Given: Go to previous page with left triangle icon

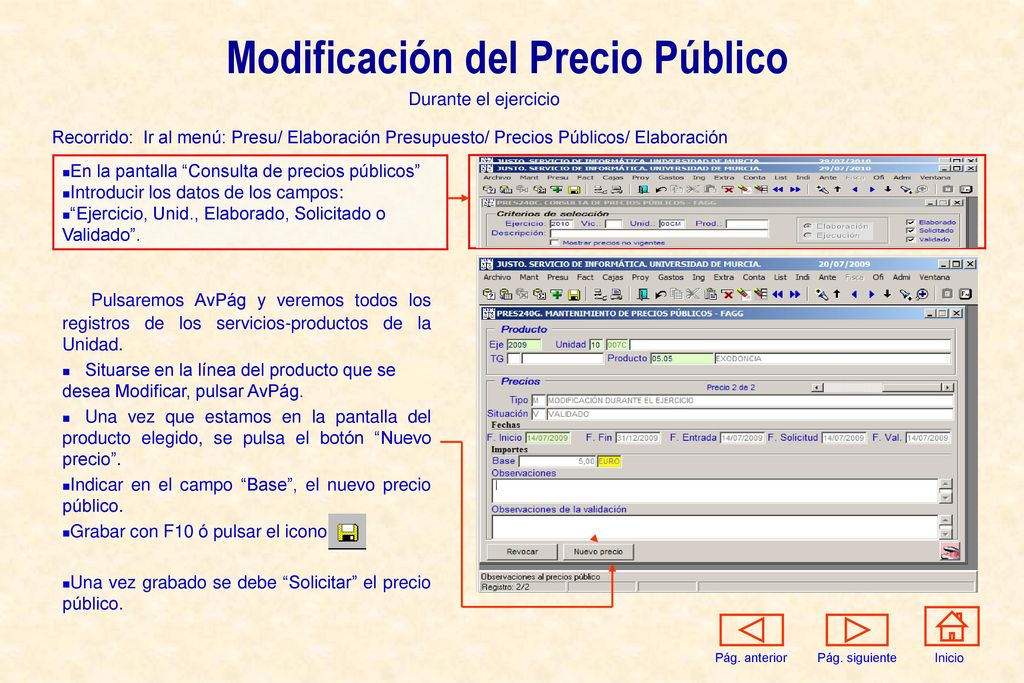Looking at the screenshot, I should [x=751, y=630].
